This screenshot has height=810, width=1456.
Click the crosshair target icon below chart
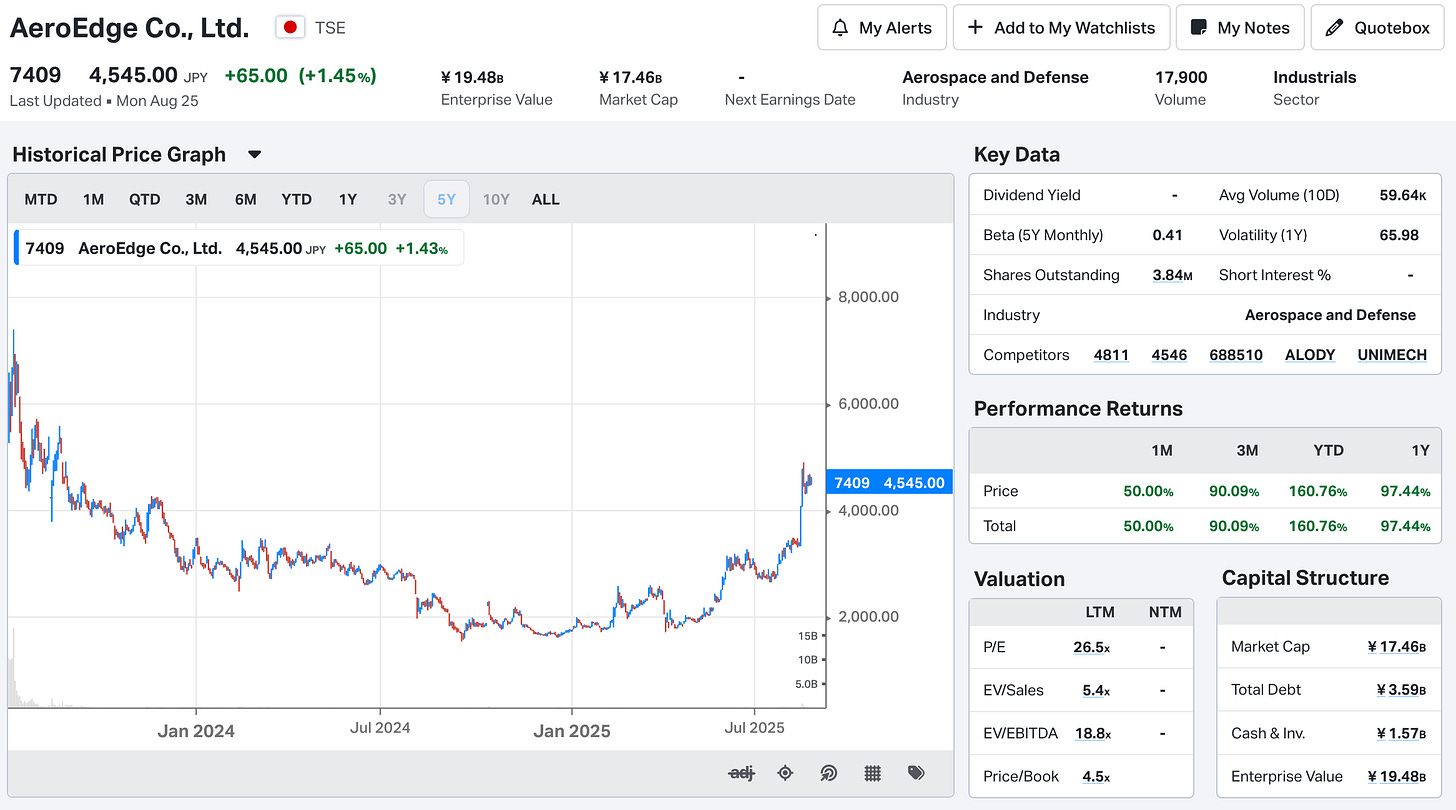coord(785,773)
